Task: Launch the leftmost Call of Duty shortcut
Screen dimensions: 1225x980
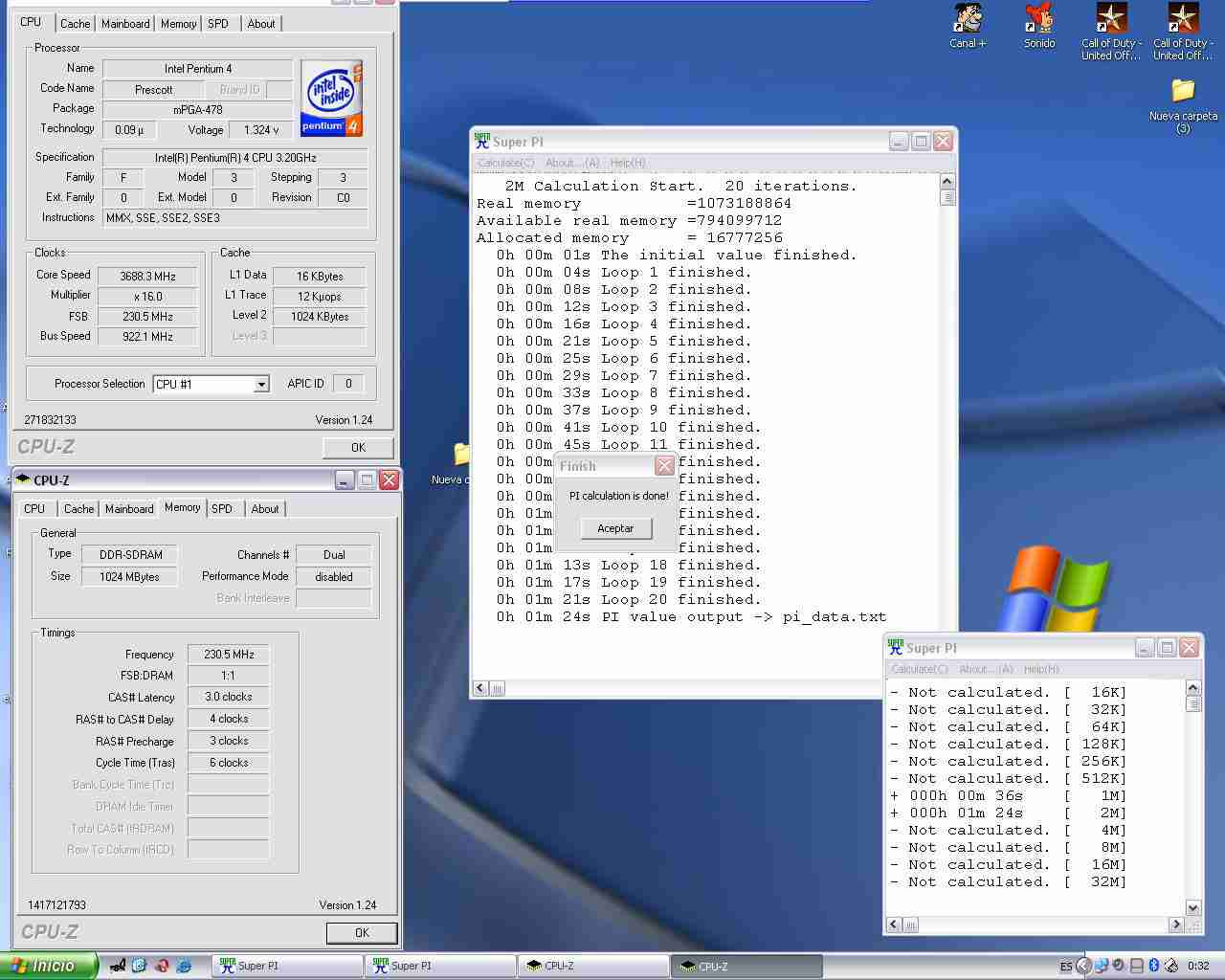Action: [1111, 19]
